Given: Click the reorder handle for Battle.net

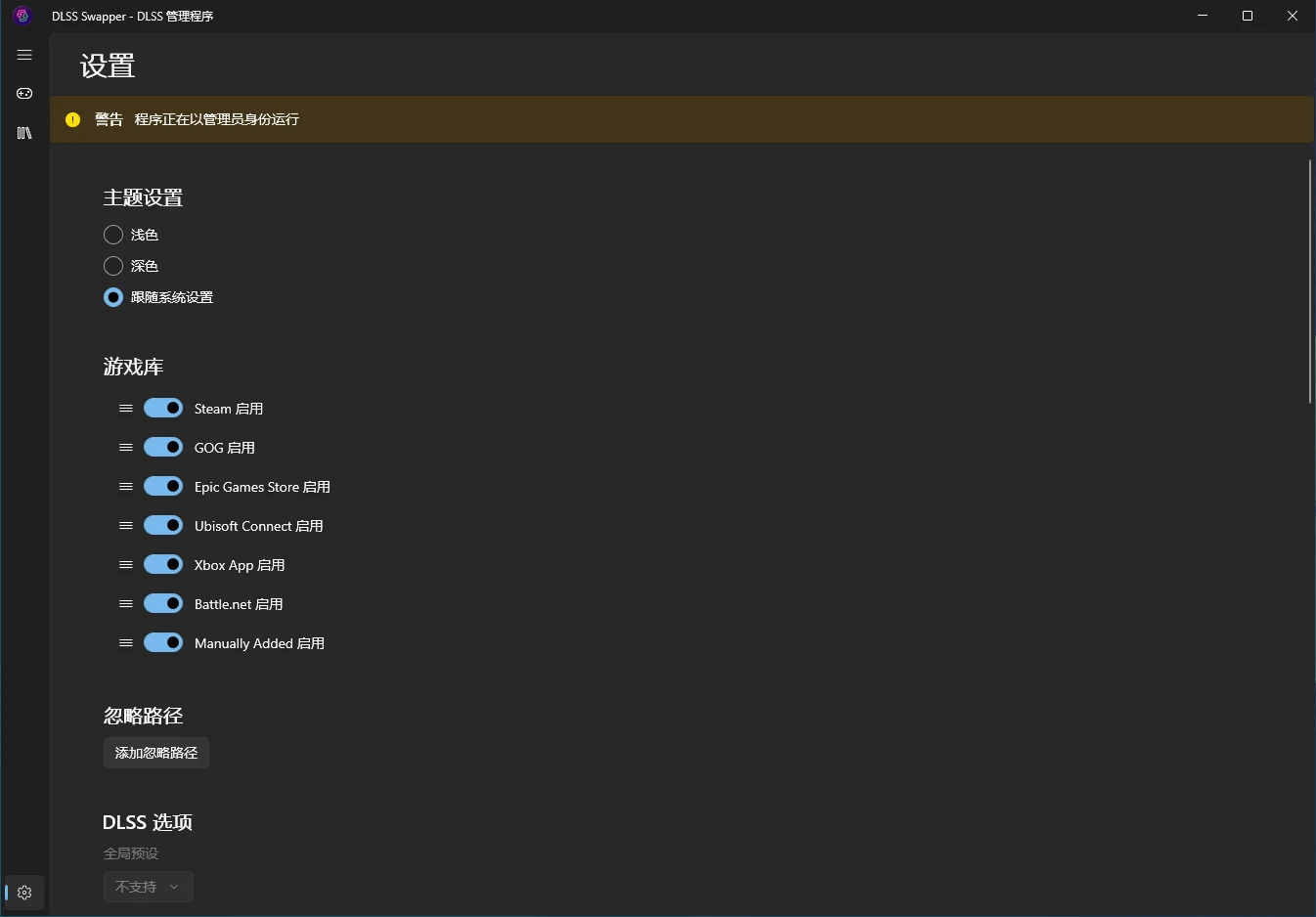Looking at the screenshot, I should coord(126,604).
